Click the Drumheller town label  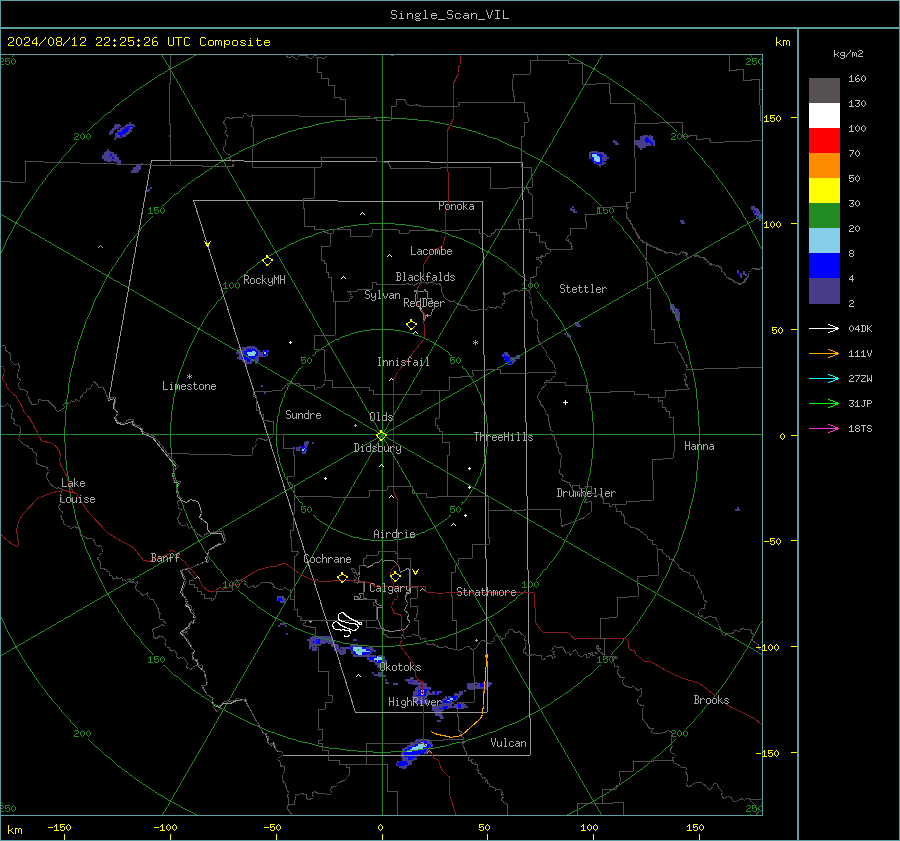point(586,493)
